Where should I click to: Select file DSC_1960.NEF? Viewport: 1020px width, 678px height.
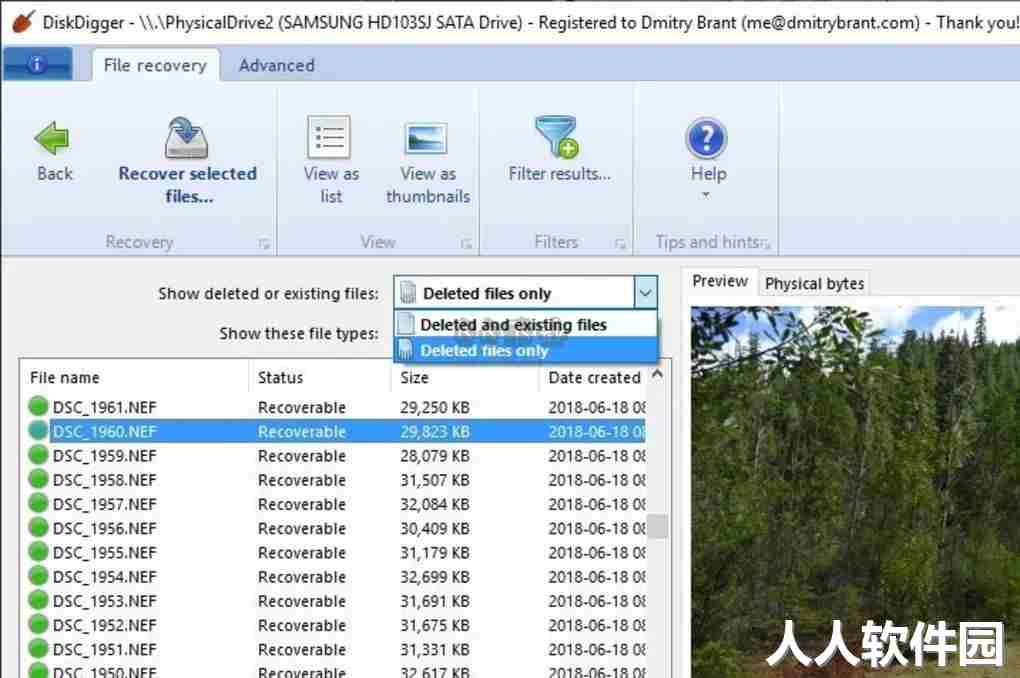pyautogui.click(x=104, y=431)
